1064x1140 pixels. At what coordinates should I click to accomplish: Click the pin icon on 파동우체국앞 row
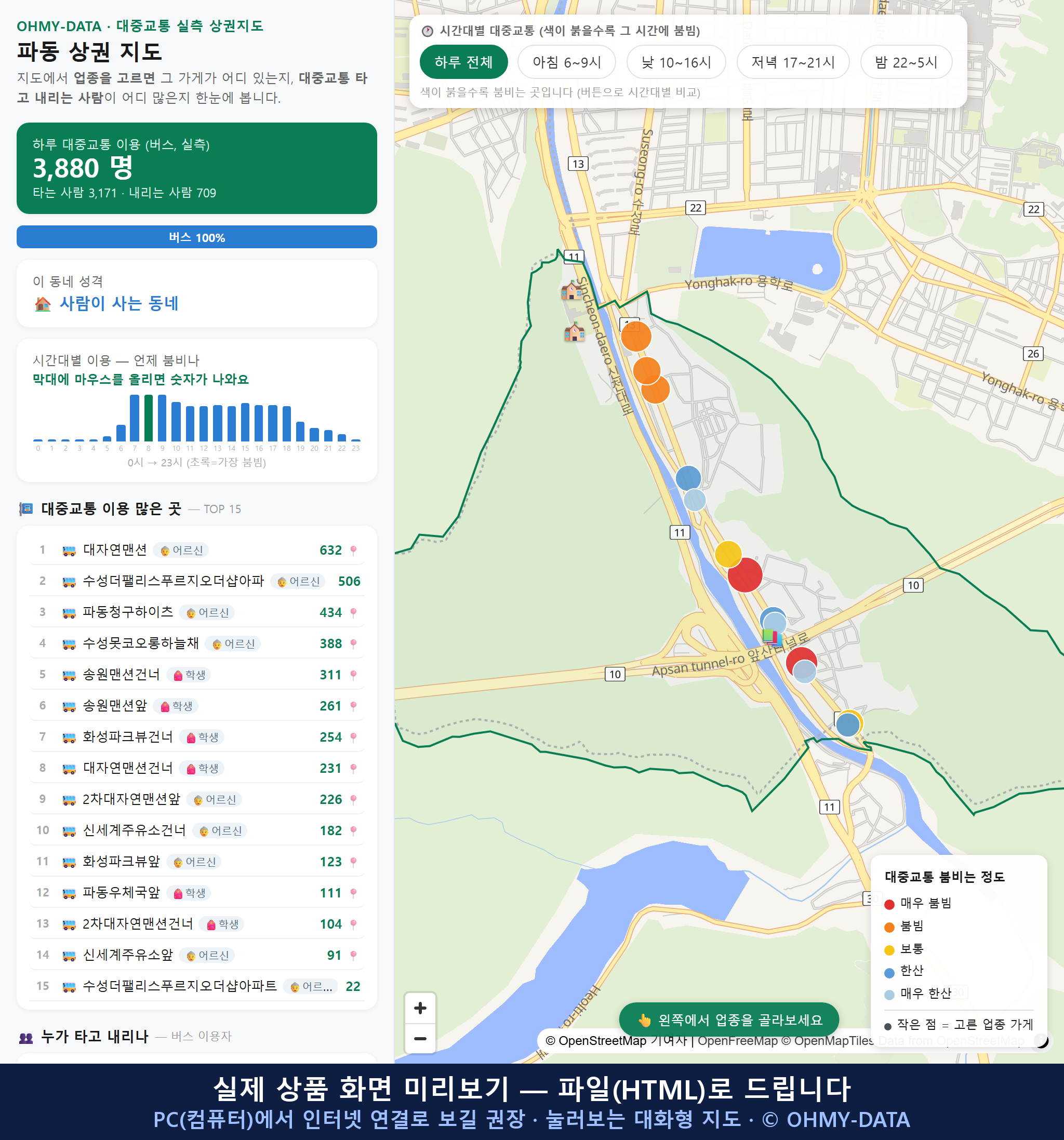tap(353, 893)
